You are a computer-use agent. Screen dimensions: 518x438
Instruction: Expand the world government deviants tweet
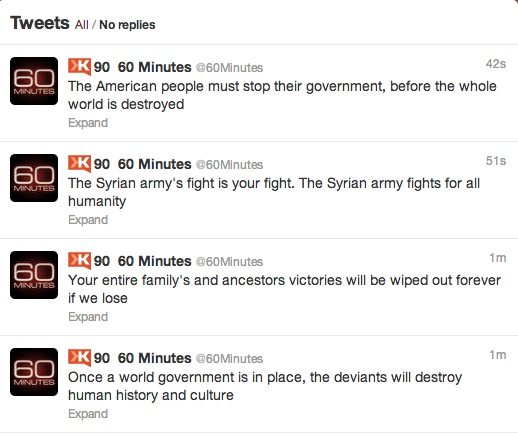tap(88, 414)
